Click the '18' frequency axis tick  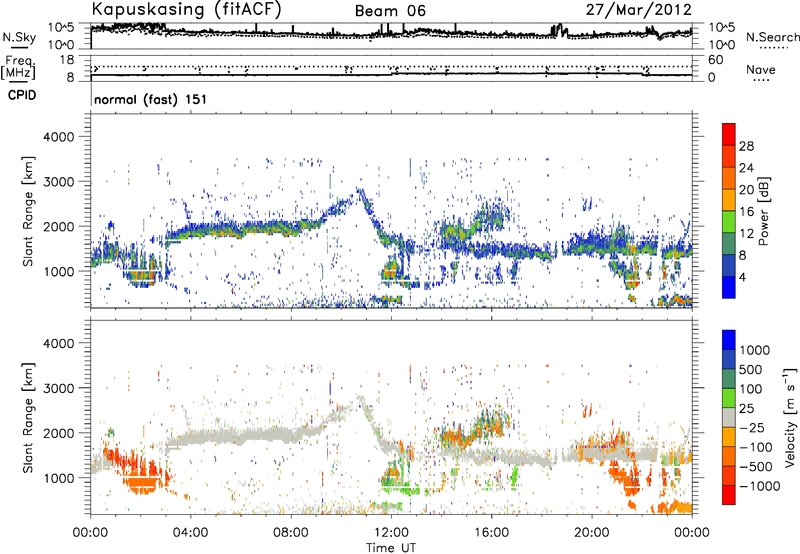click(67, 60)
